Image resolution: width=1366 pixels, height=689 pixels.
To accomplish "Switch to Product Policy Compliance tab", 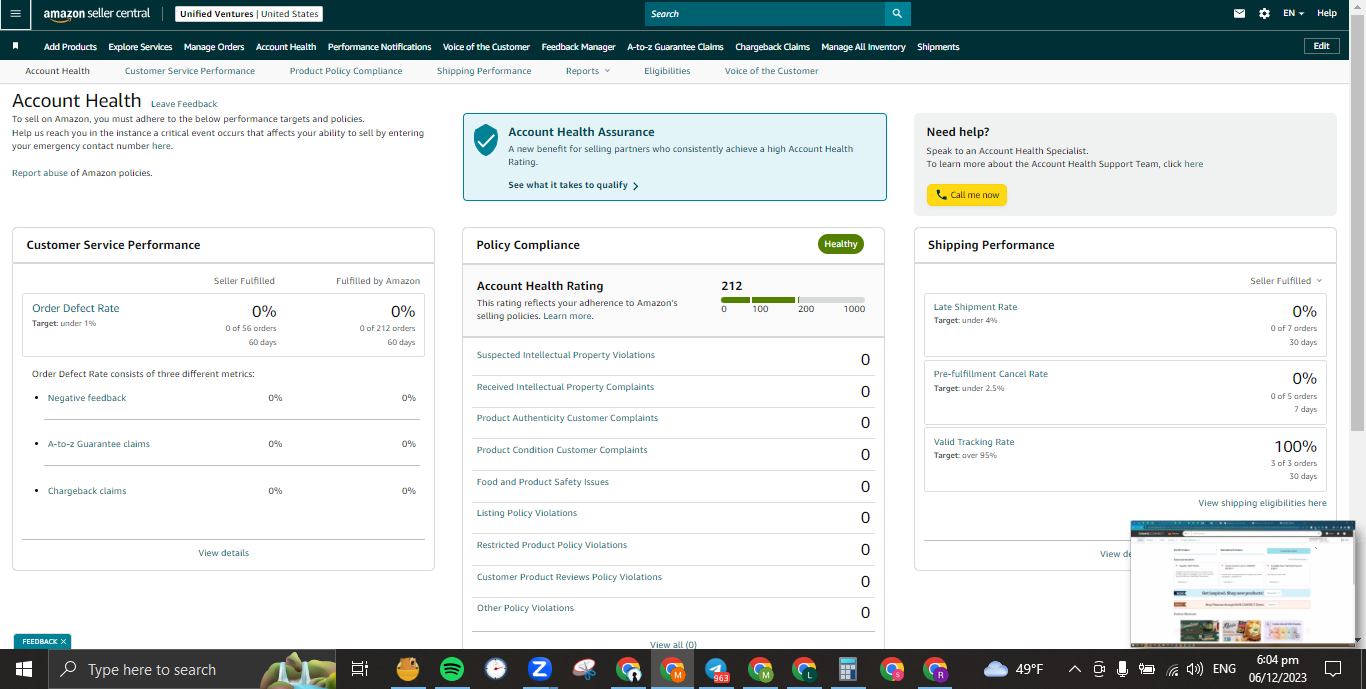I will [x=346, y=71].
